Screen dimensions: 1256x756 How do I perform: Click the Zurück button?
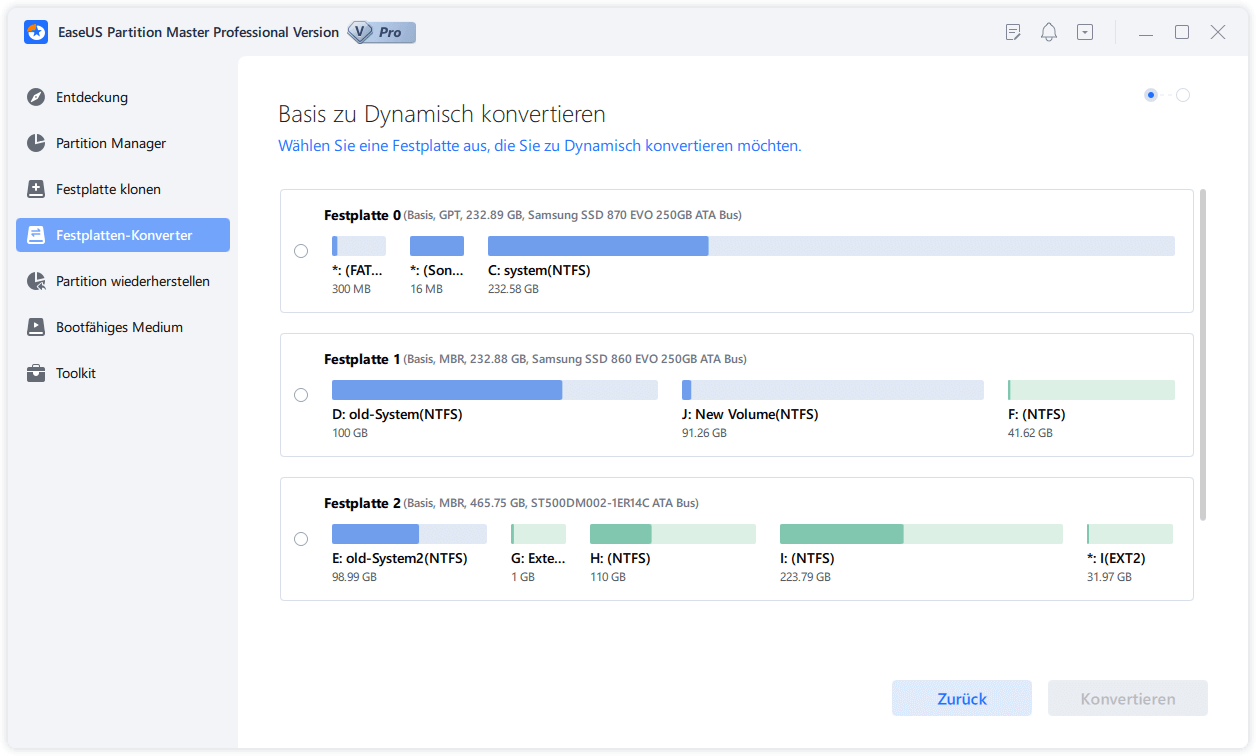click(x=962, y=698)
